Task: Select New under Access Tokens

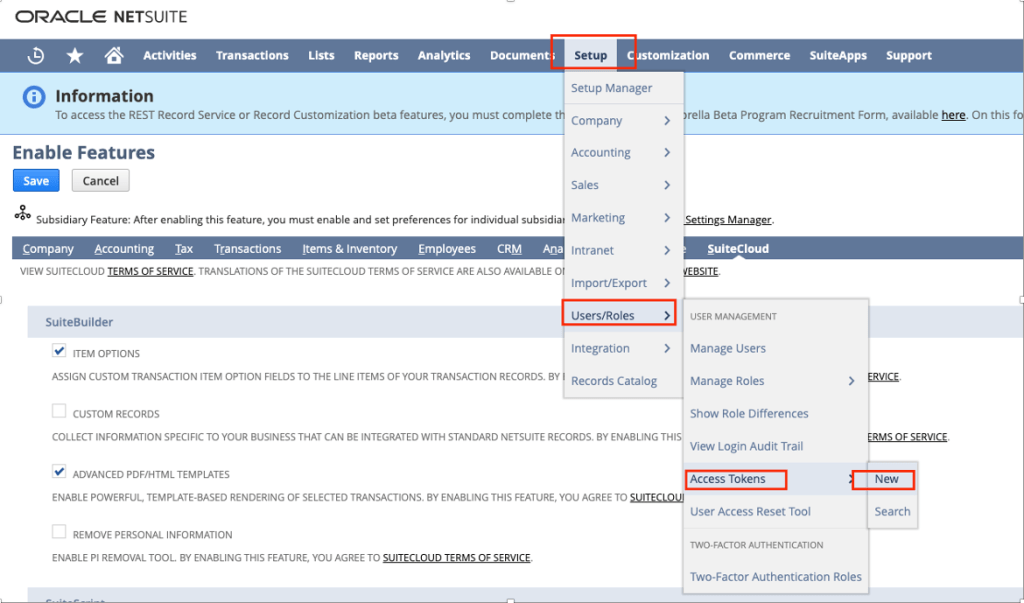Action: tap(886, 479)
